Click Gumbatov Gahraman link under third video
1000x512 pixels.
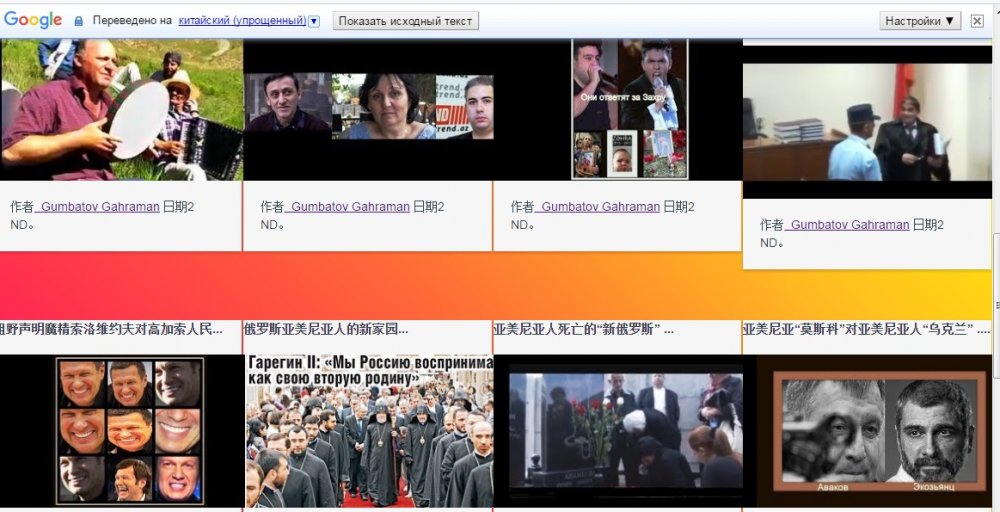598,207
